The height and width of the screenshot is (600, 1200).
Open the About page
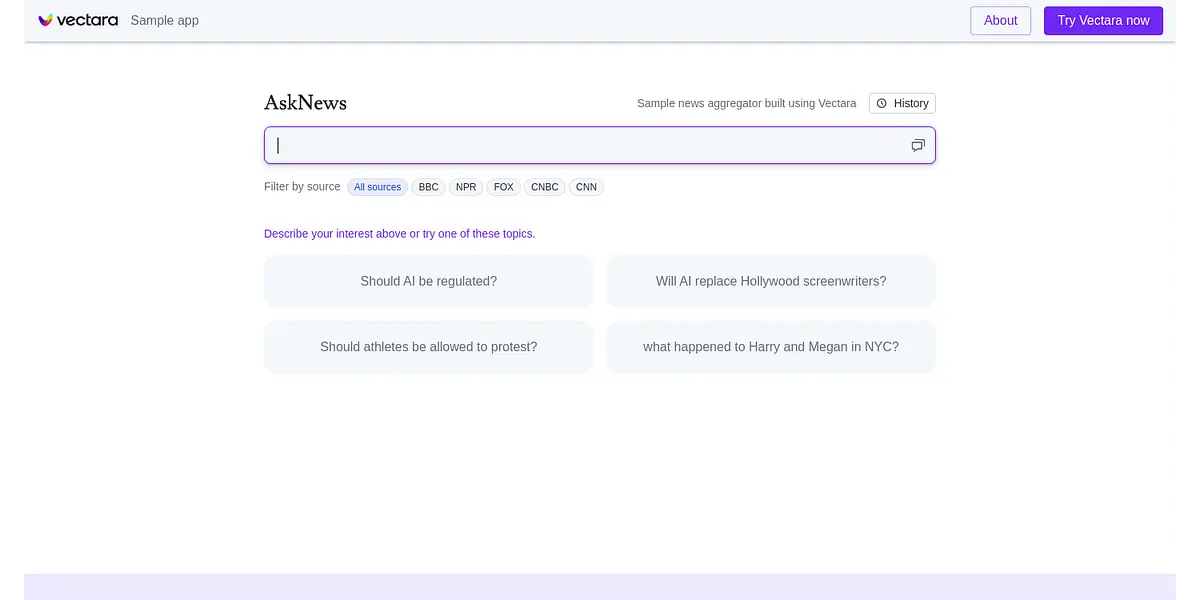tap(1000, 20)
